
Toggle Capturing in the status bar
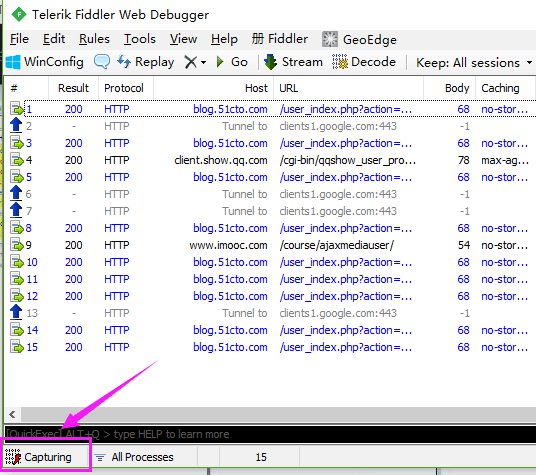pos(38,457)
